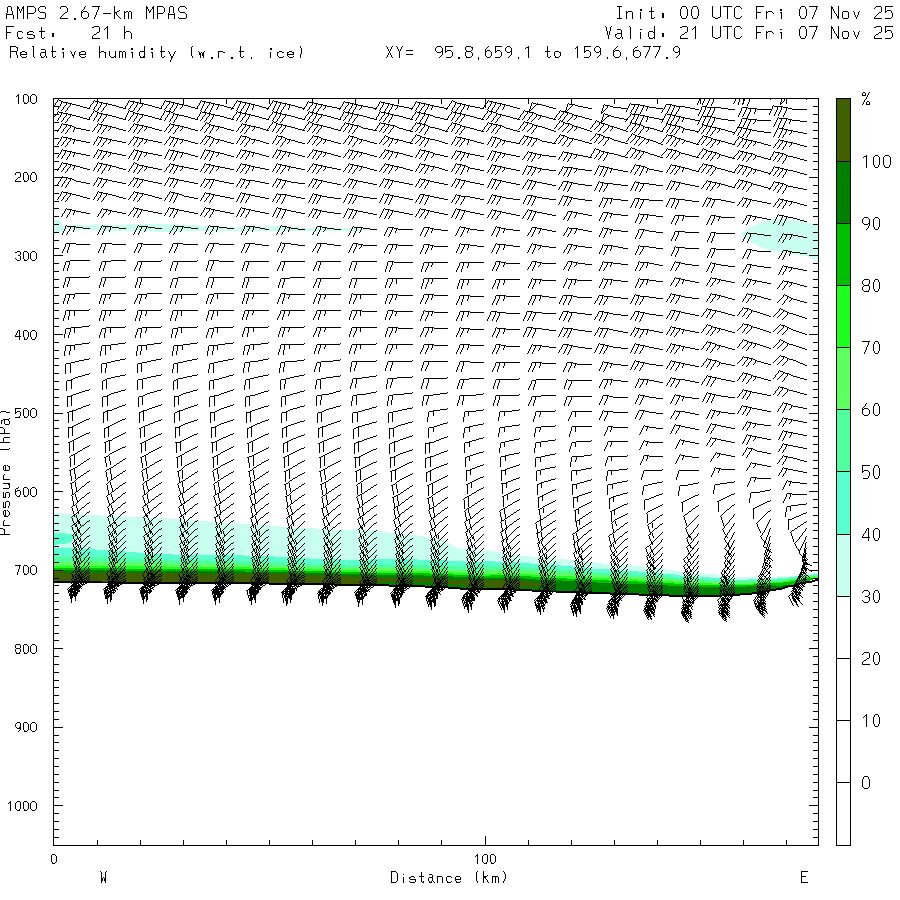The image size is (900, 900).
Task: Click the 300 hPa pressure axis label
Action: [26, 256]
